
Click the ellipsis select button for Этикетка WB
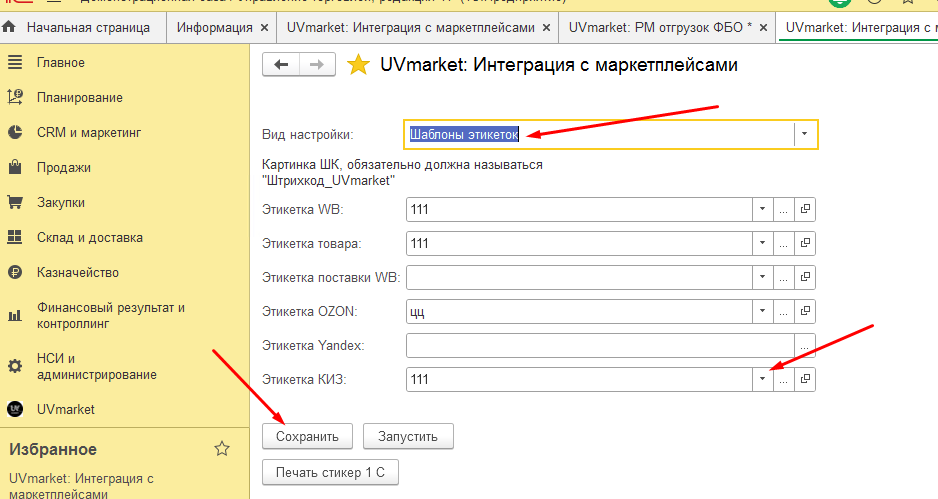[x=784, y=209]
